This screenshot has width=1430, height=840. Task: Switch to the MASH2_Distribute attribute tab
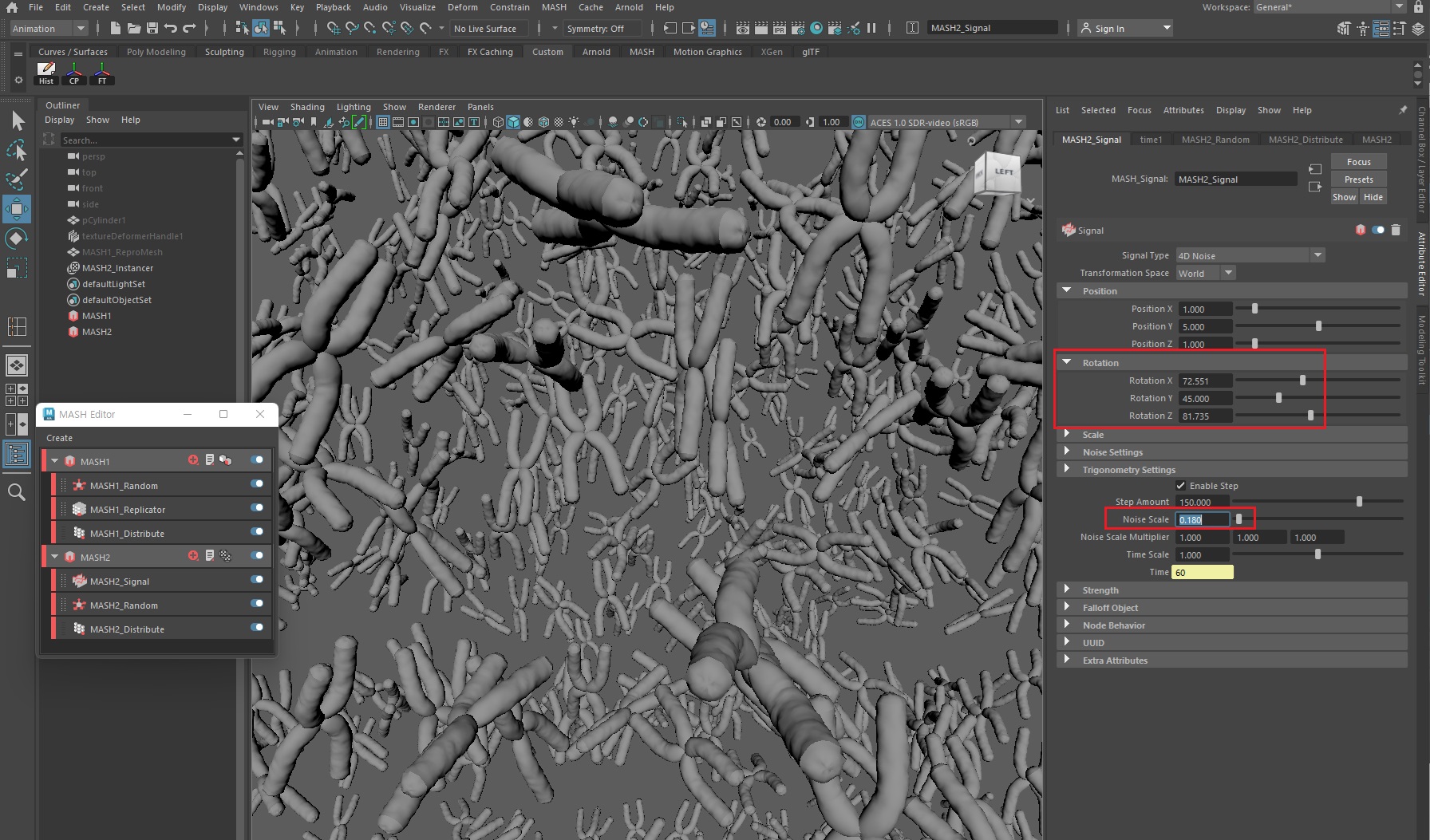pyautogui.click(x=1306, y=140)
